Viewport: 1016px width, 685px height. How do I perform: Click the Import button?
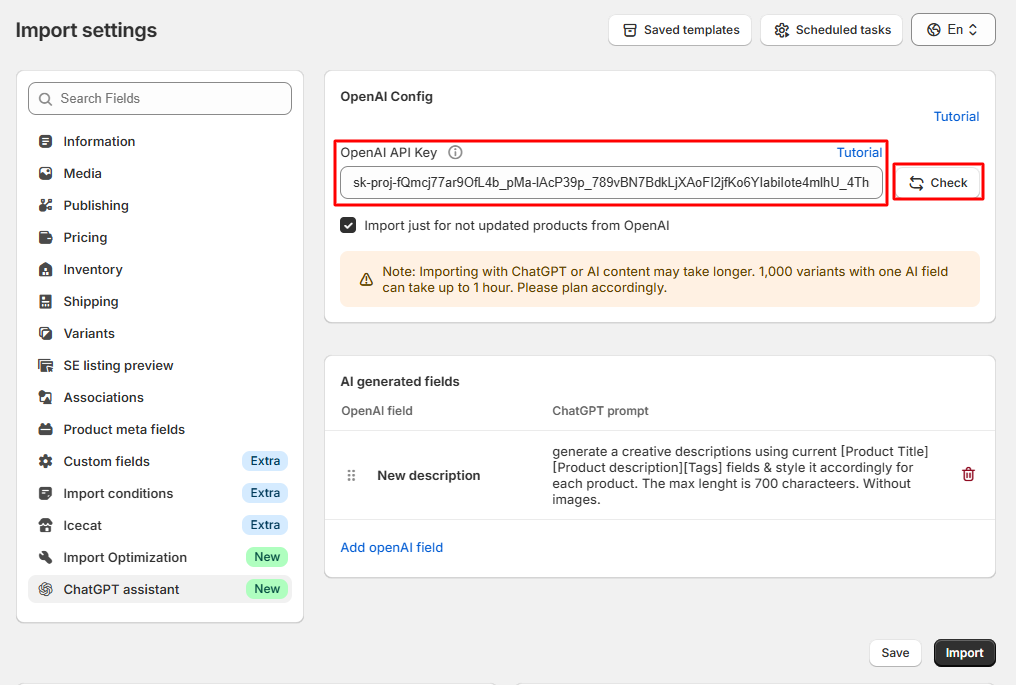[x=964, y=653]
